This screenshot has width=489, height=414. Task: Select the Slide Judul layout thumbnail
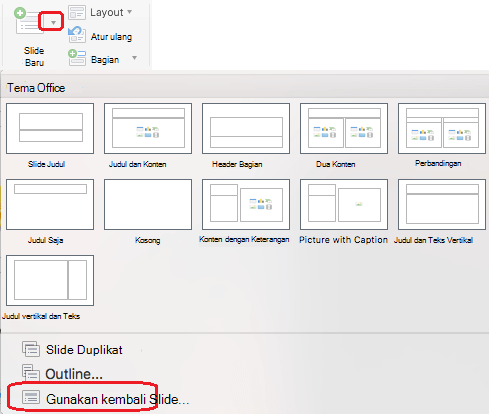tap(50, 128)
